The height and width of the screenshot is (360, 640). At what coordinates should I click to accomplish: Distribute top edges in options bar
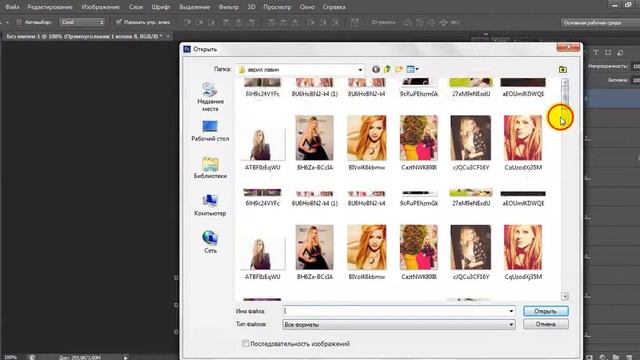[x=271, y=22]
